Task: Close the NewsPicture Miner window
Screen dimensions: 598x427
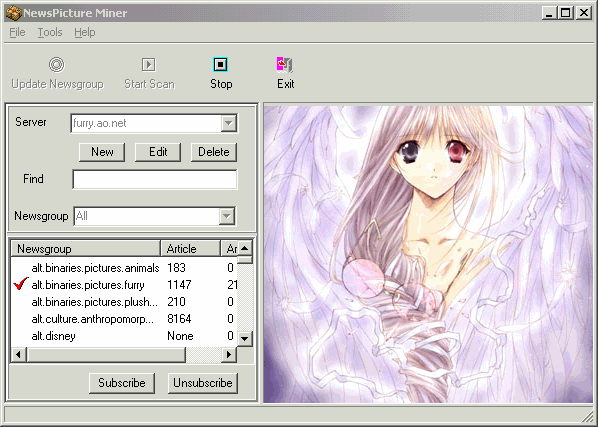Action: (x=584, y=13)
